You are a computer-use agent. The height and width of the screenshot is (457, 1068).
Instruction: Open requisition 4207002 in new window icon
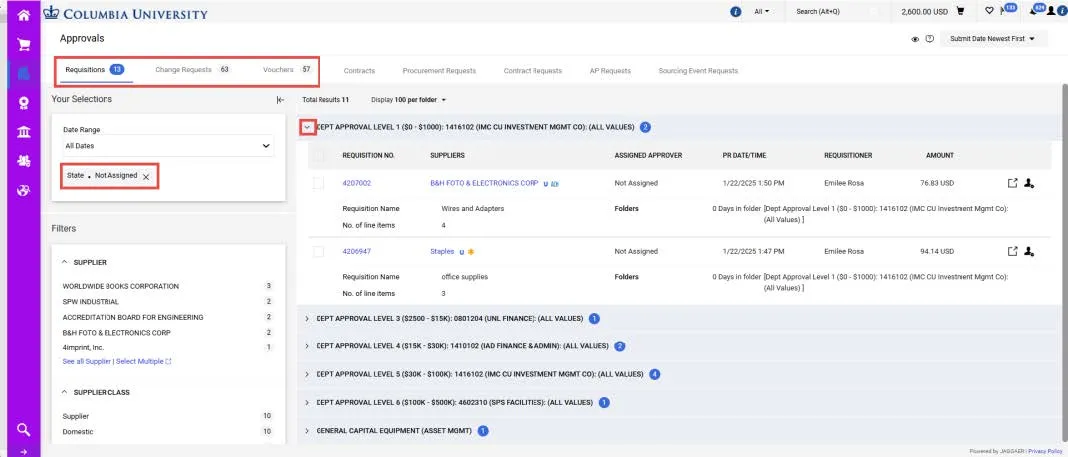click(x=1013, y=183)
